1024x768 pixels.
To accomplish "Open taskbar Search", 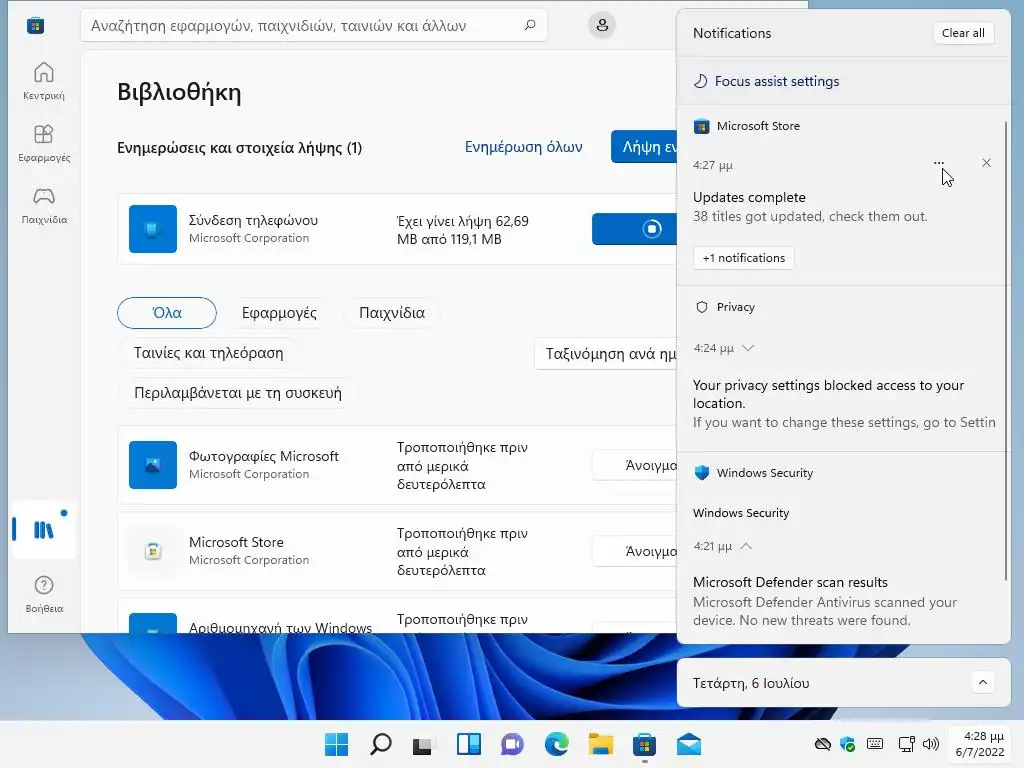I will 381,744.
